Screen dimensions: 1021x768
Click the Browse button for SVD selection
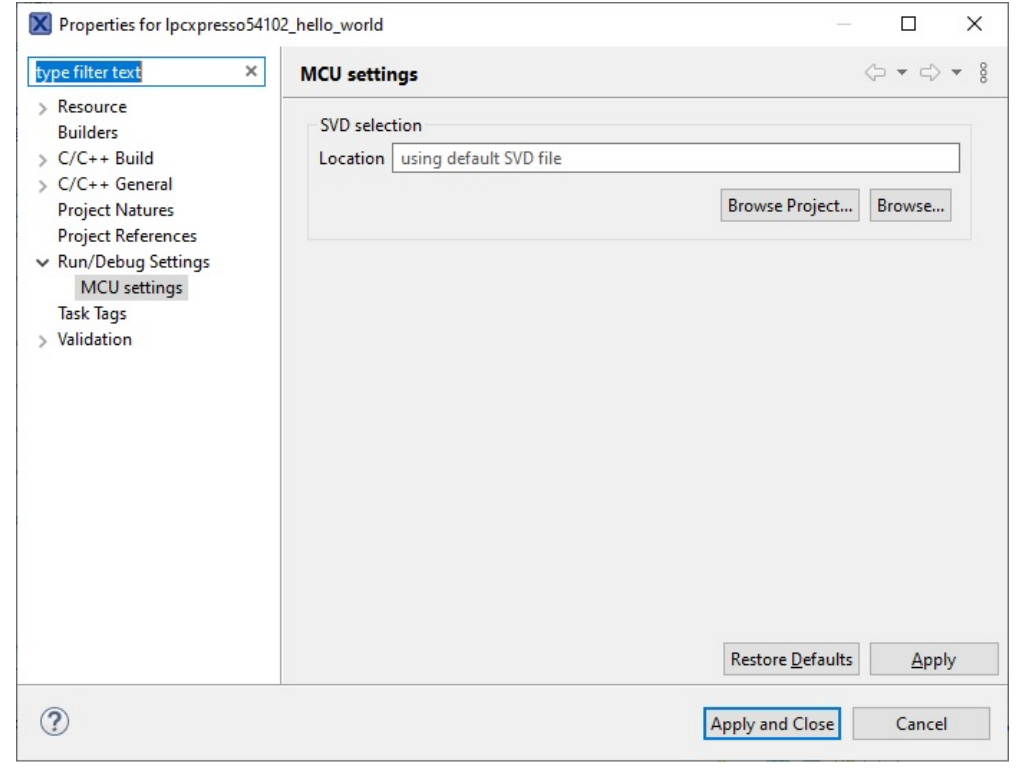[910, 205]
